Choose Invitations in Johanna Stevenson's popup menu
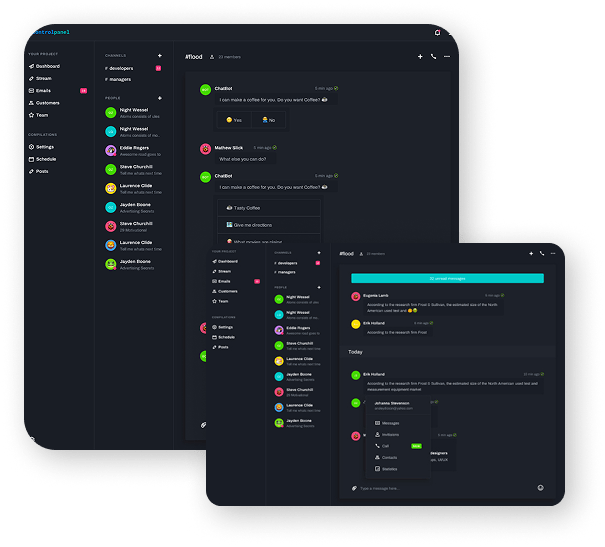605x547 pixels. [391, 434]
